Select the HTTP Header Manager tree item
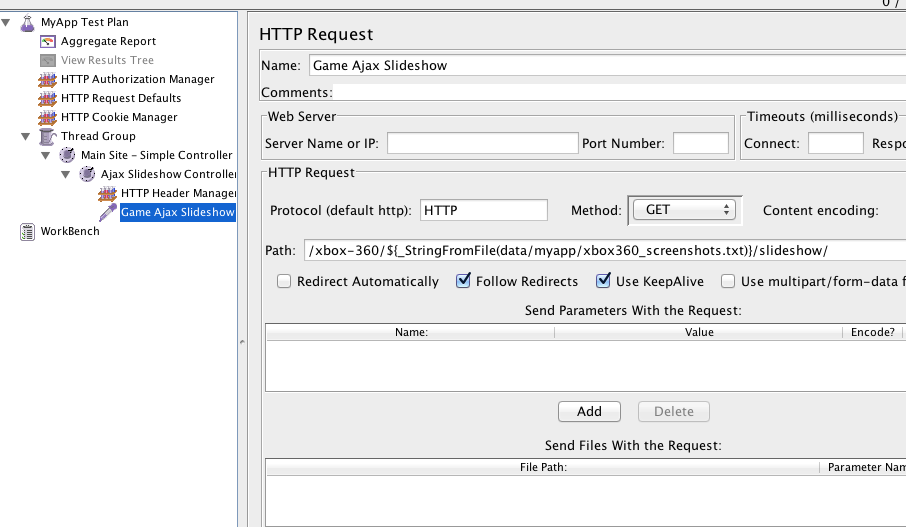Viewport: 906px width, 527px height. [x=177, y=193]
